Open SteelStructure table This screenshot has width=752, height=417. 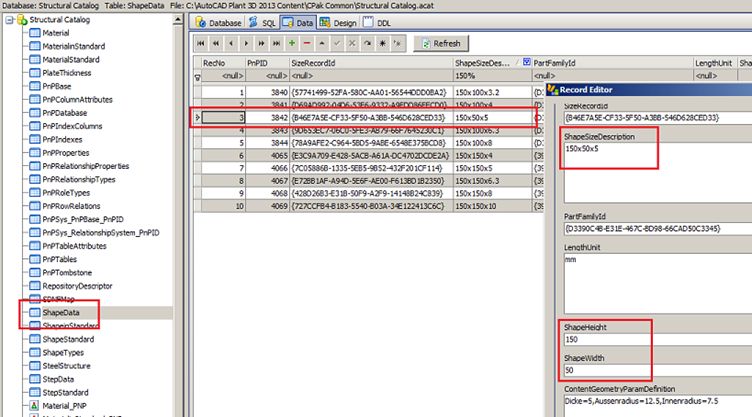click(66, 366)
